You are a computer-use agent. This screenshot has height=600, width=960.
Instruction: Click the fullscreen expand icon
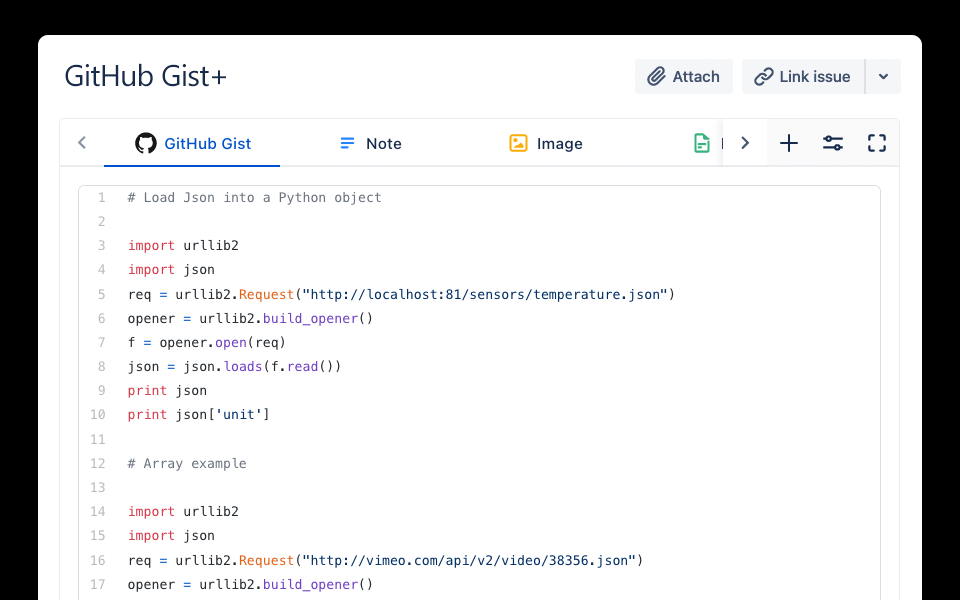coord(876,143)
